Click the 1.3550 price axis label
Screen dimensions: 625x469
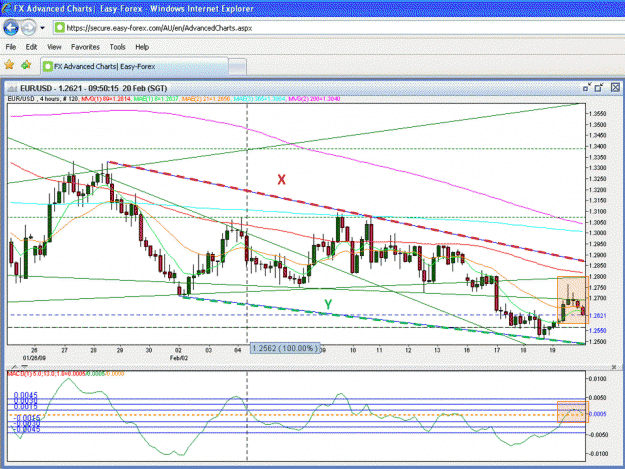[x=597, y=114]
